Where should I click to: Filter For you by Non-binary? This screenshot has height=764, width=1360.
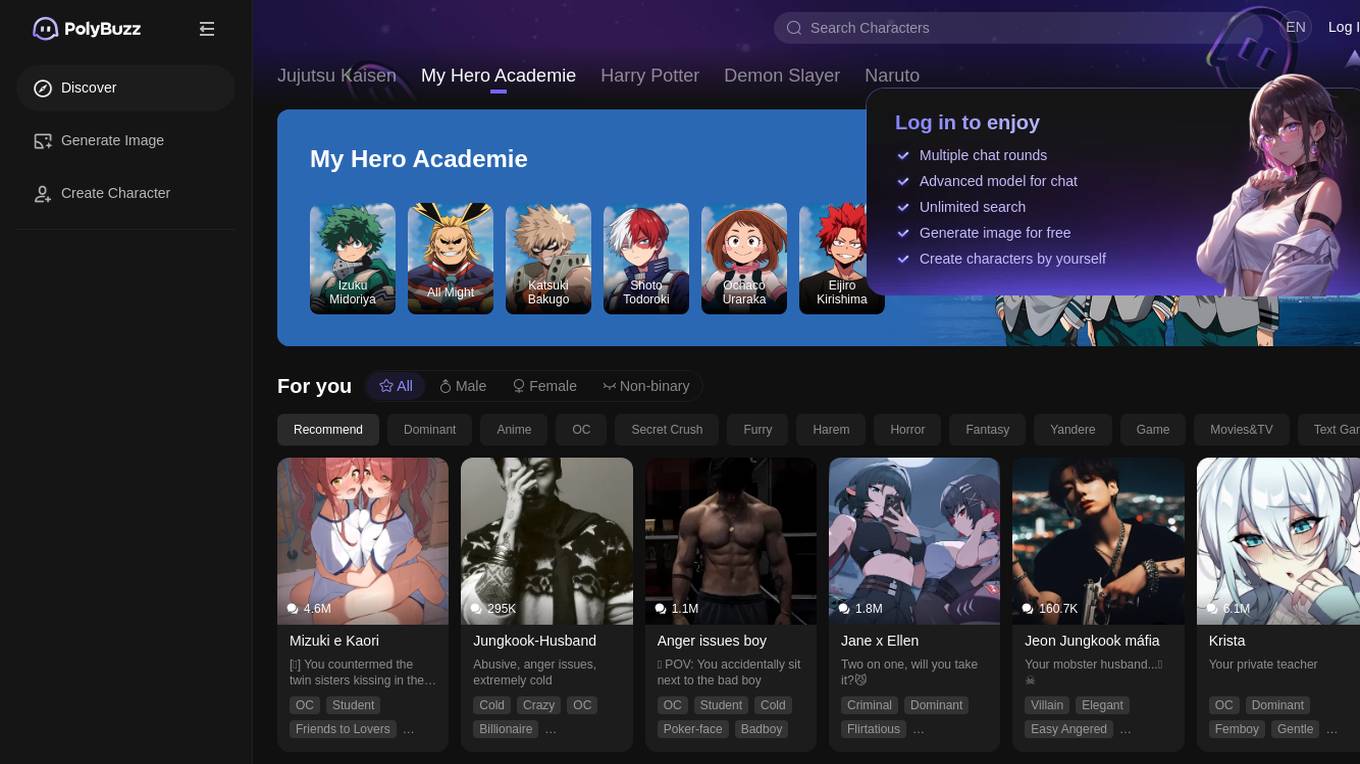(646, 386)
